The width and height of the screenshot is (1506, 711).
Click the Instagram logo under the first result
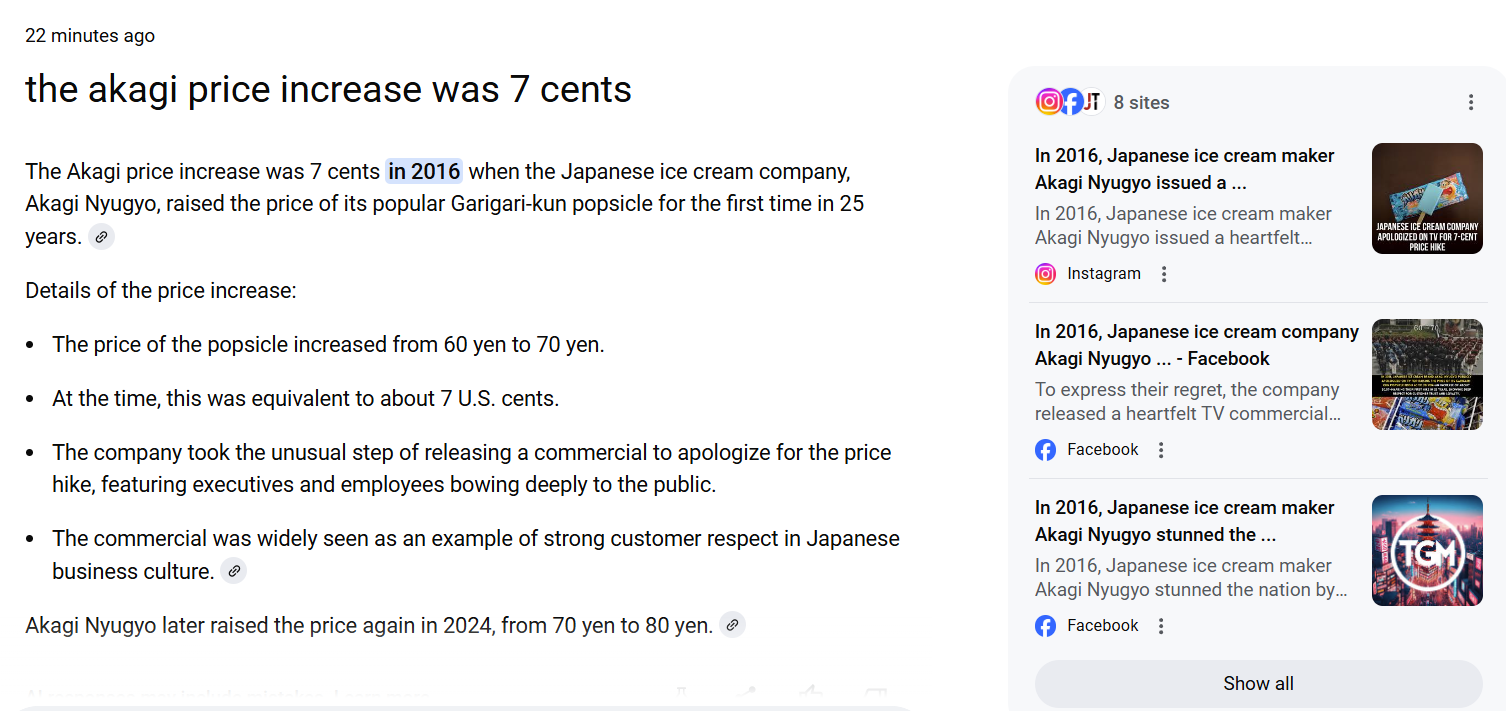1045,274
